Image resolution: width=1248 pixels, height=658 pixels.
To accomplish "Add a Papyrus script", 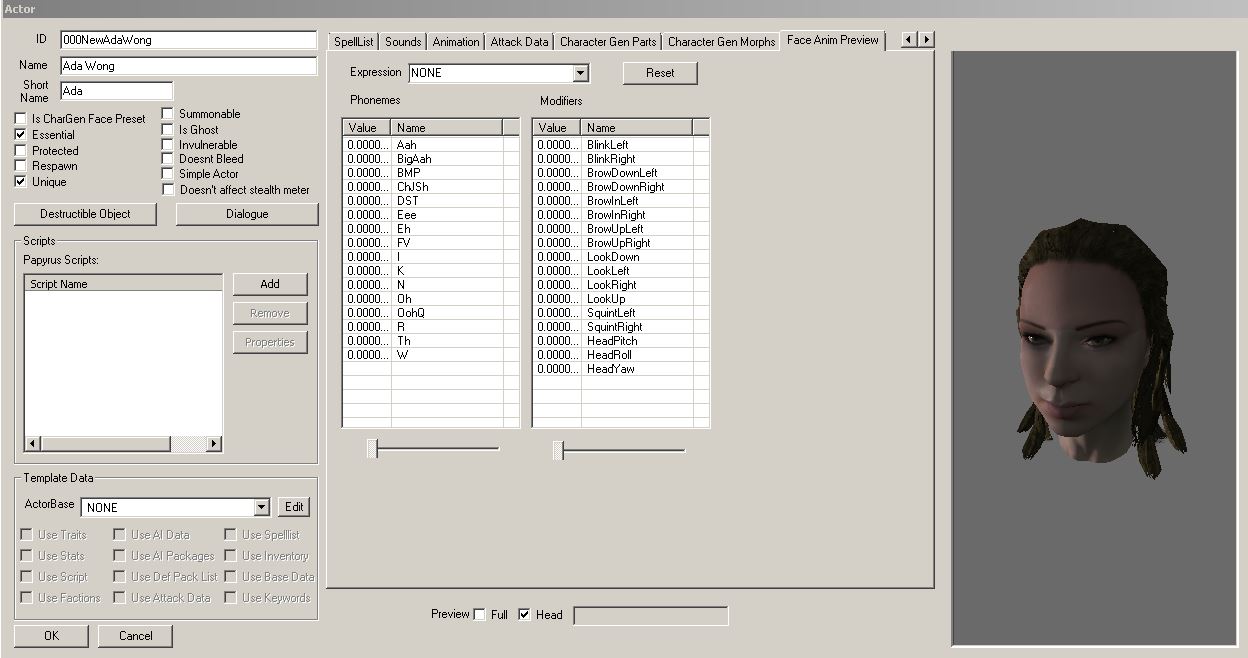I will (x=270, y=284).
